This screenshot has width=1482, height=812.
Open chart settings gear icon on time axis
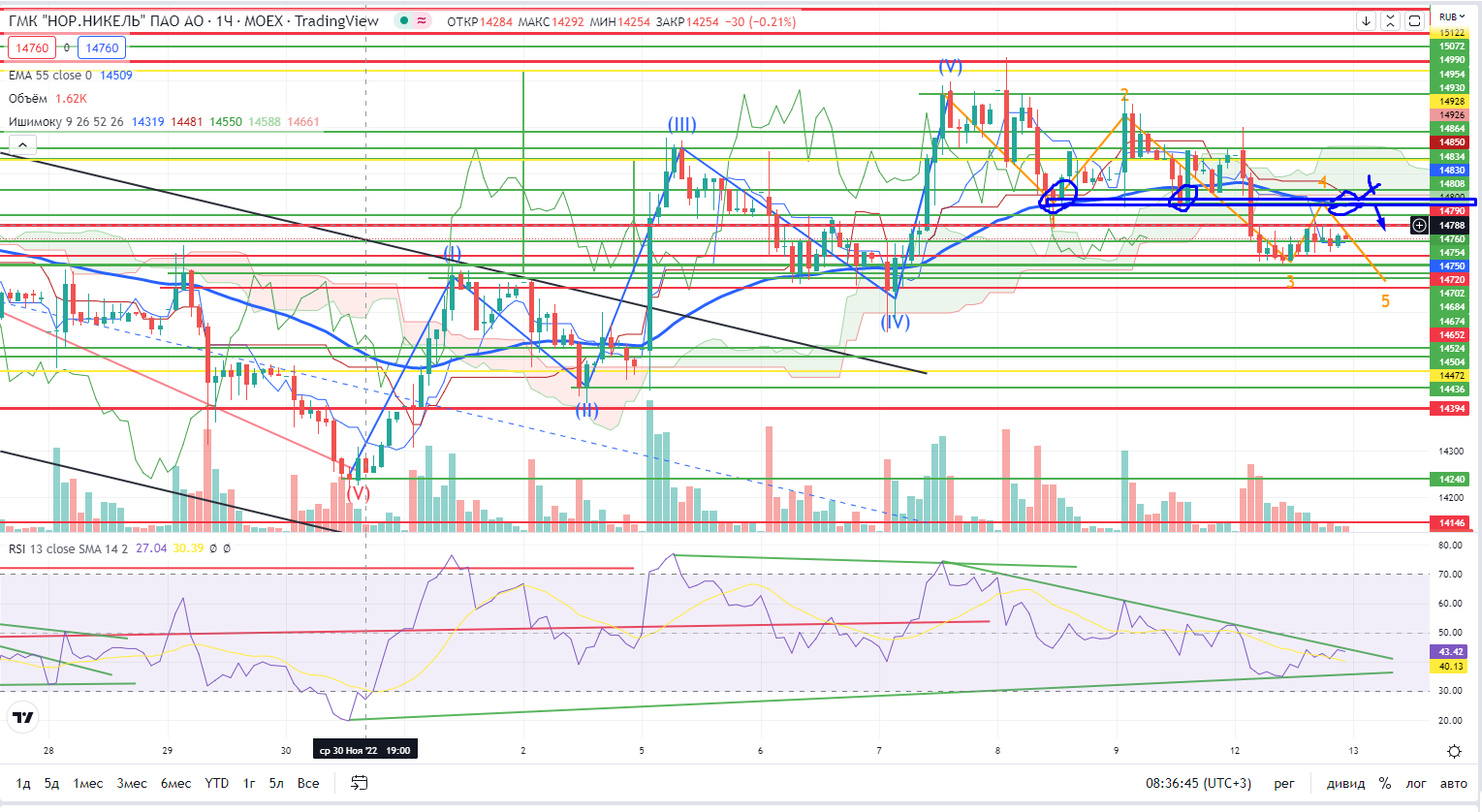click(x=1454, y=751)
